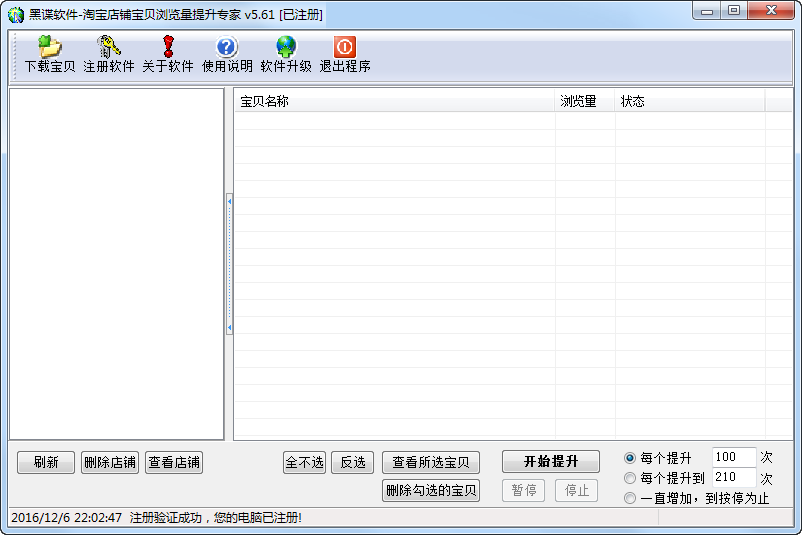Sort by 宝贝名称 column header
The width and height of the screenshot is (802, 535).
(x=394, y=101)
